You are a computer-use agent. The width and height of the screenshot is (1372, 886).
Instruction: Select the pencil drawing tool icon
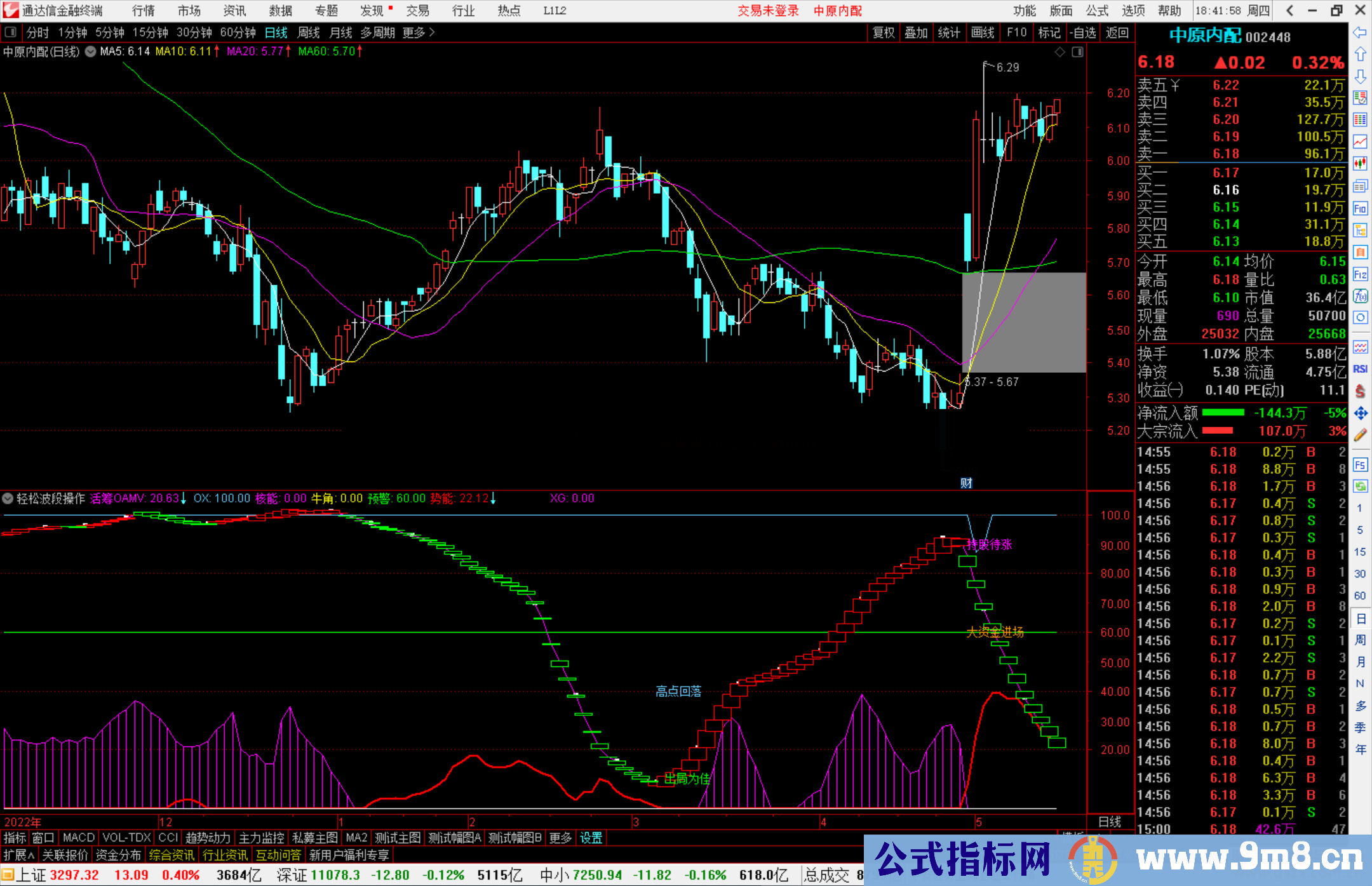pyautogui.click(x=1360, y=436)
